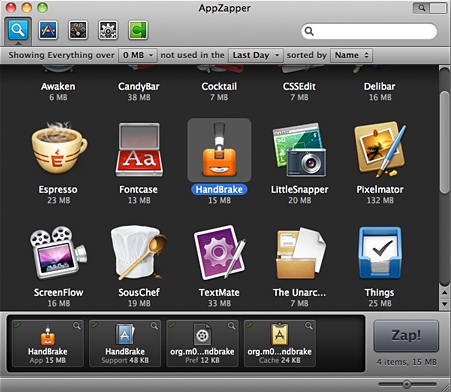Screen dimensions: 451x392
Task: Open the Applications toolbar view
Action: (48, 30)
